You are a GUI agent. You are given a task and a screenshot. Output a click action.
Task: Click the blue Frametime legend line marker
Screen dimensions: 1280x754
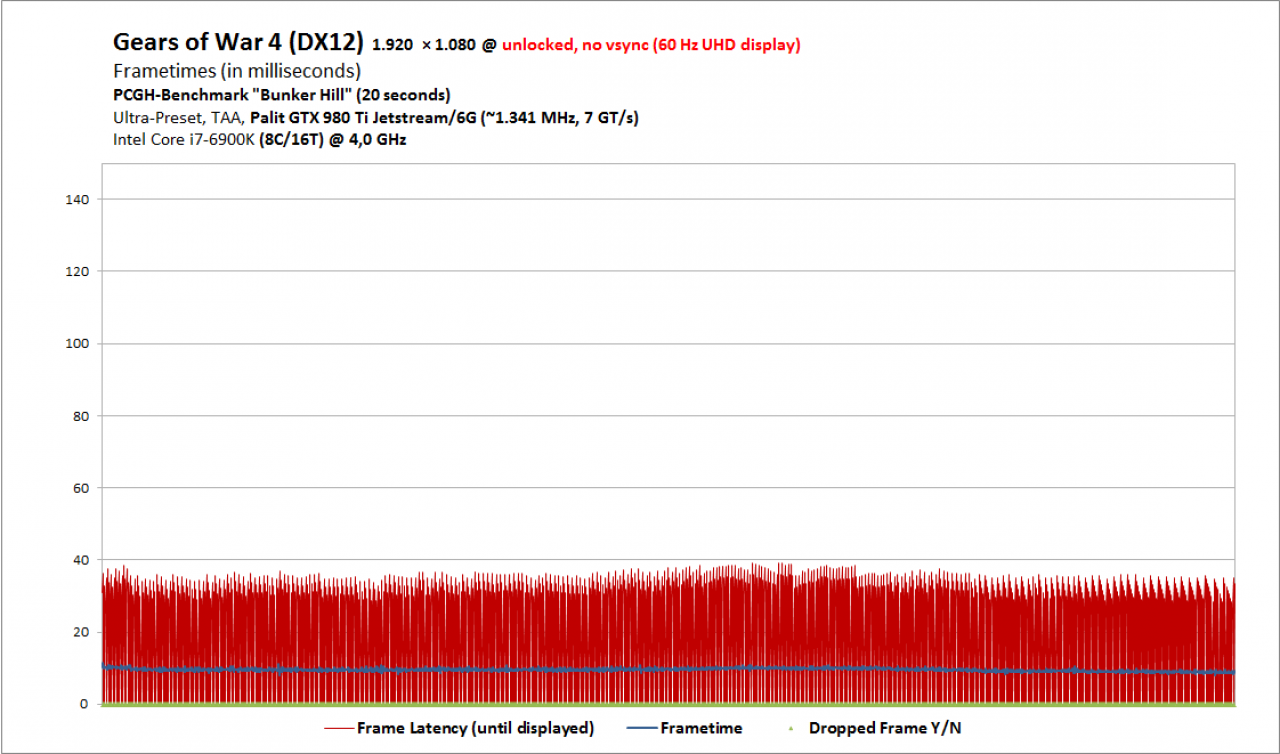point(642,729)
